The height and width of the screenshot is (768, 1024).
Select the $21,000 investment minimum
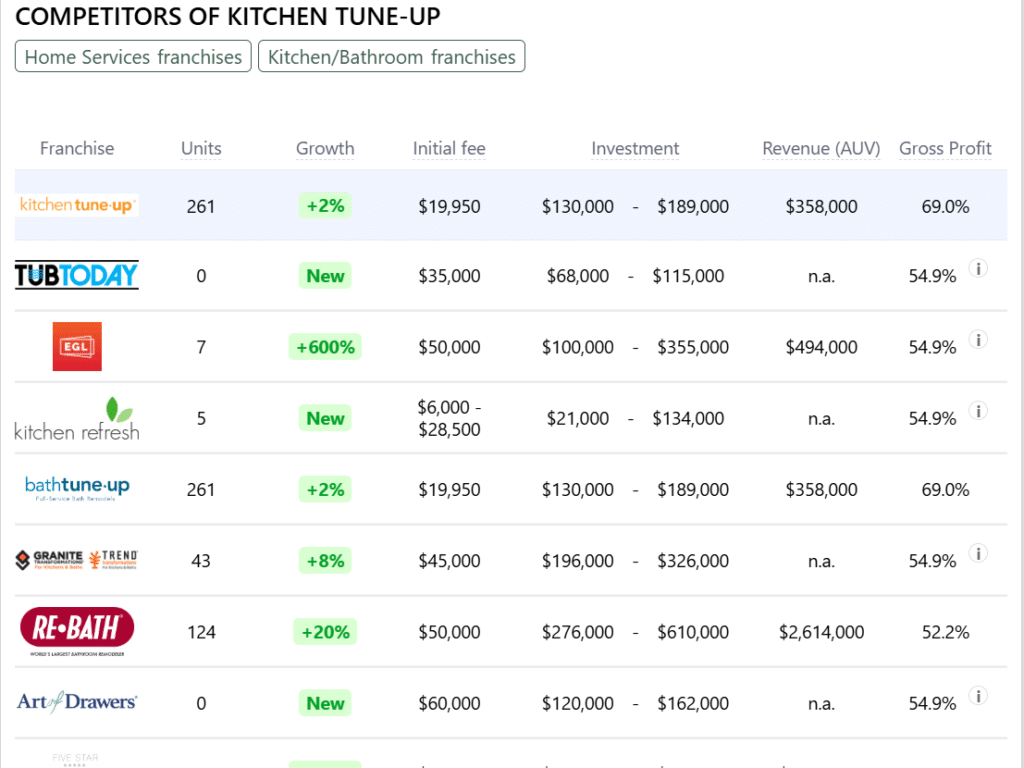pos(578,418)
